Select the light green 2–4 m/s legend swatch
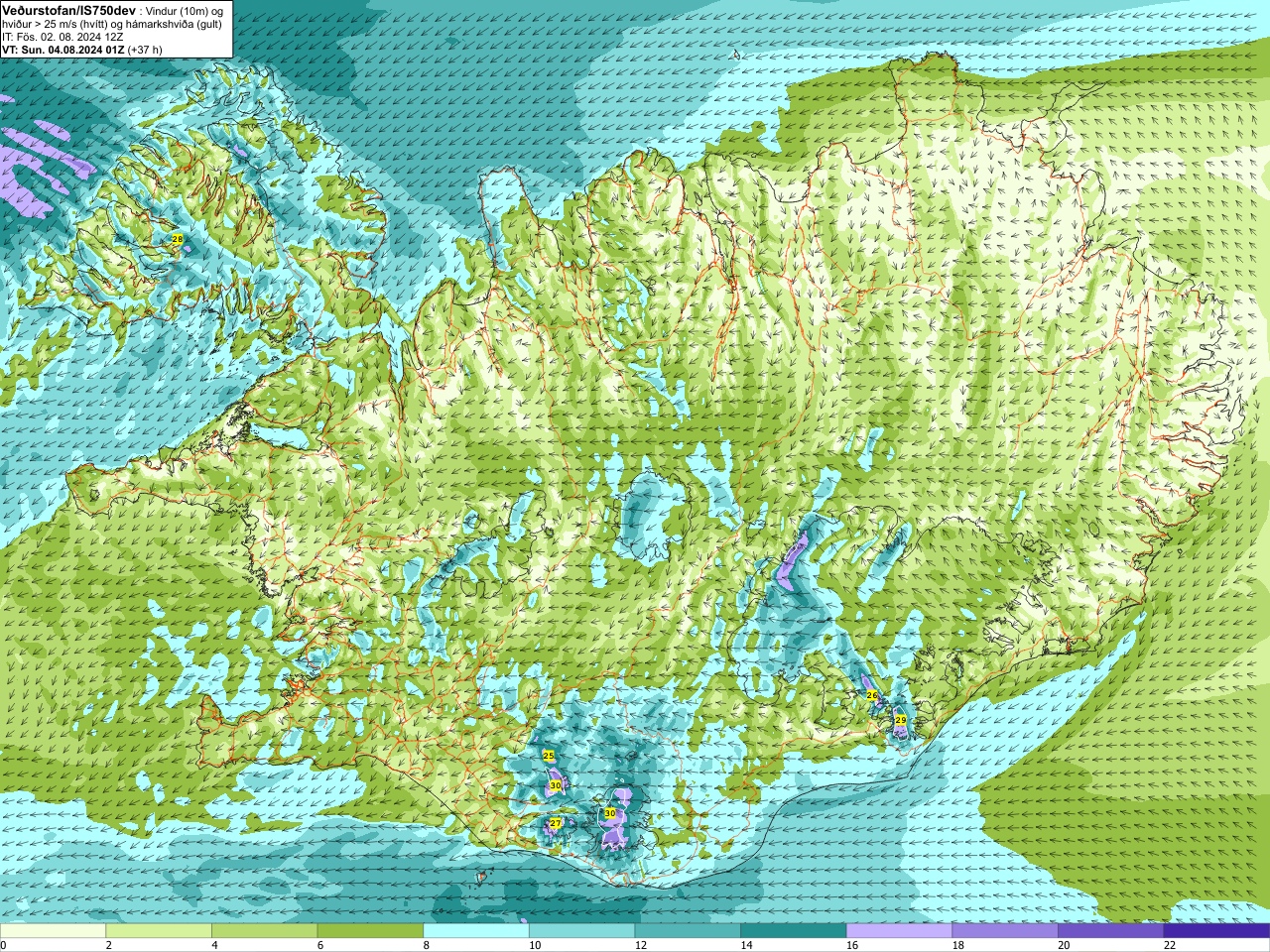This screenshot has height=952, width=1270. point(159,931)
